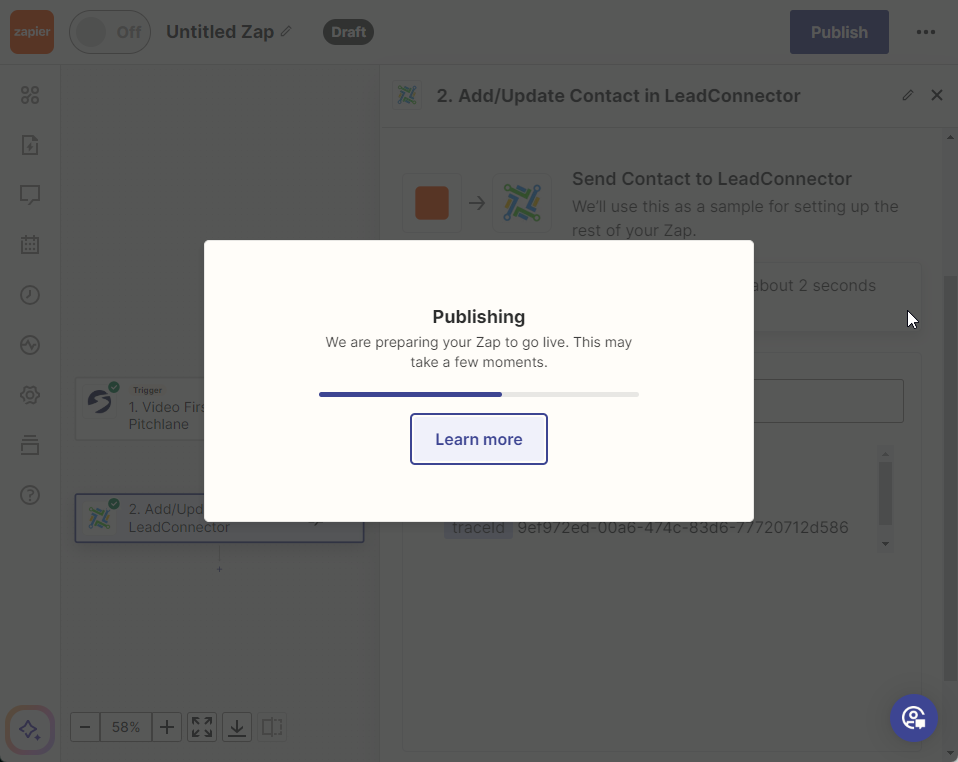Click the traceId field label
Viewport: 958px width, 762px height.
pos(478,527)
